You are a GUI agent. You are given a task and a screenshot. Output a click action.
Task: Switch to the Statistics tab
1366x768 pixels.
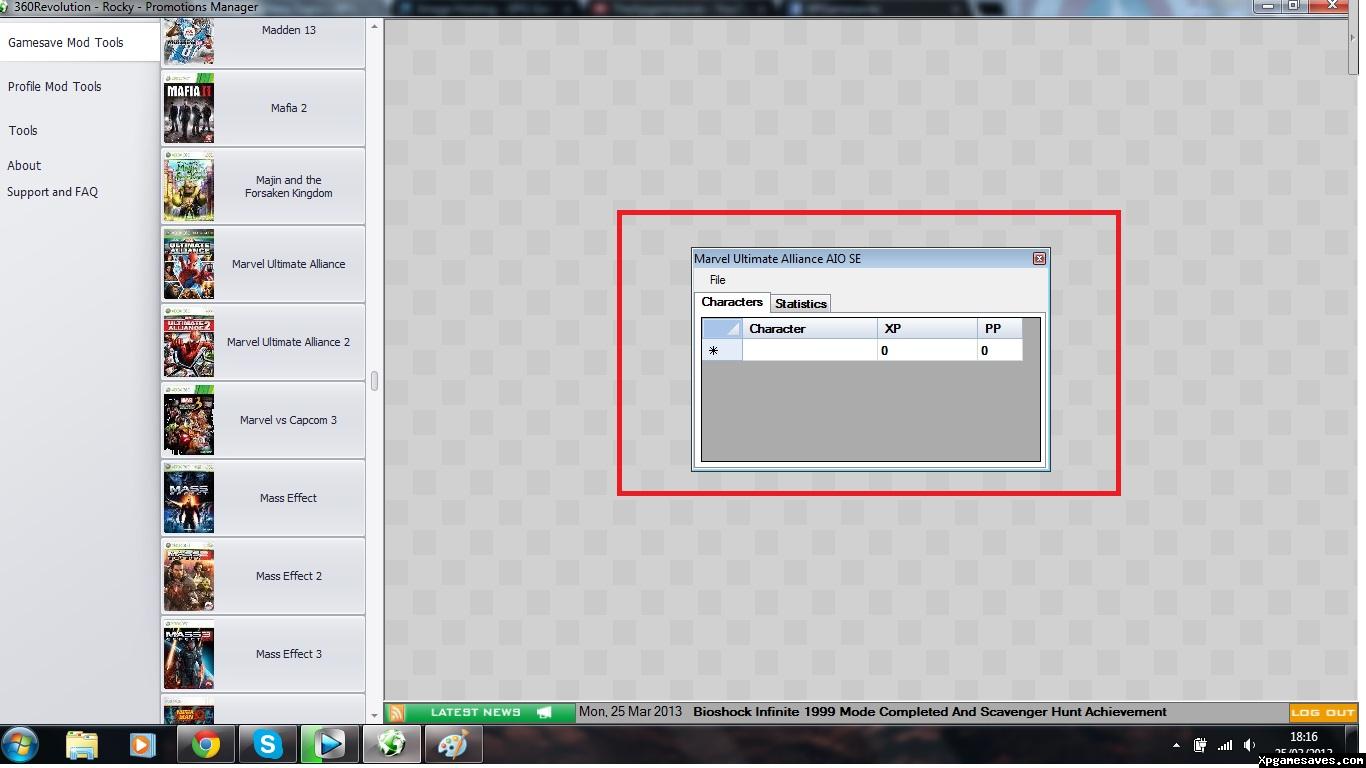click(800, 303)
